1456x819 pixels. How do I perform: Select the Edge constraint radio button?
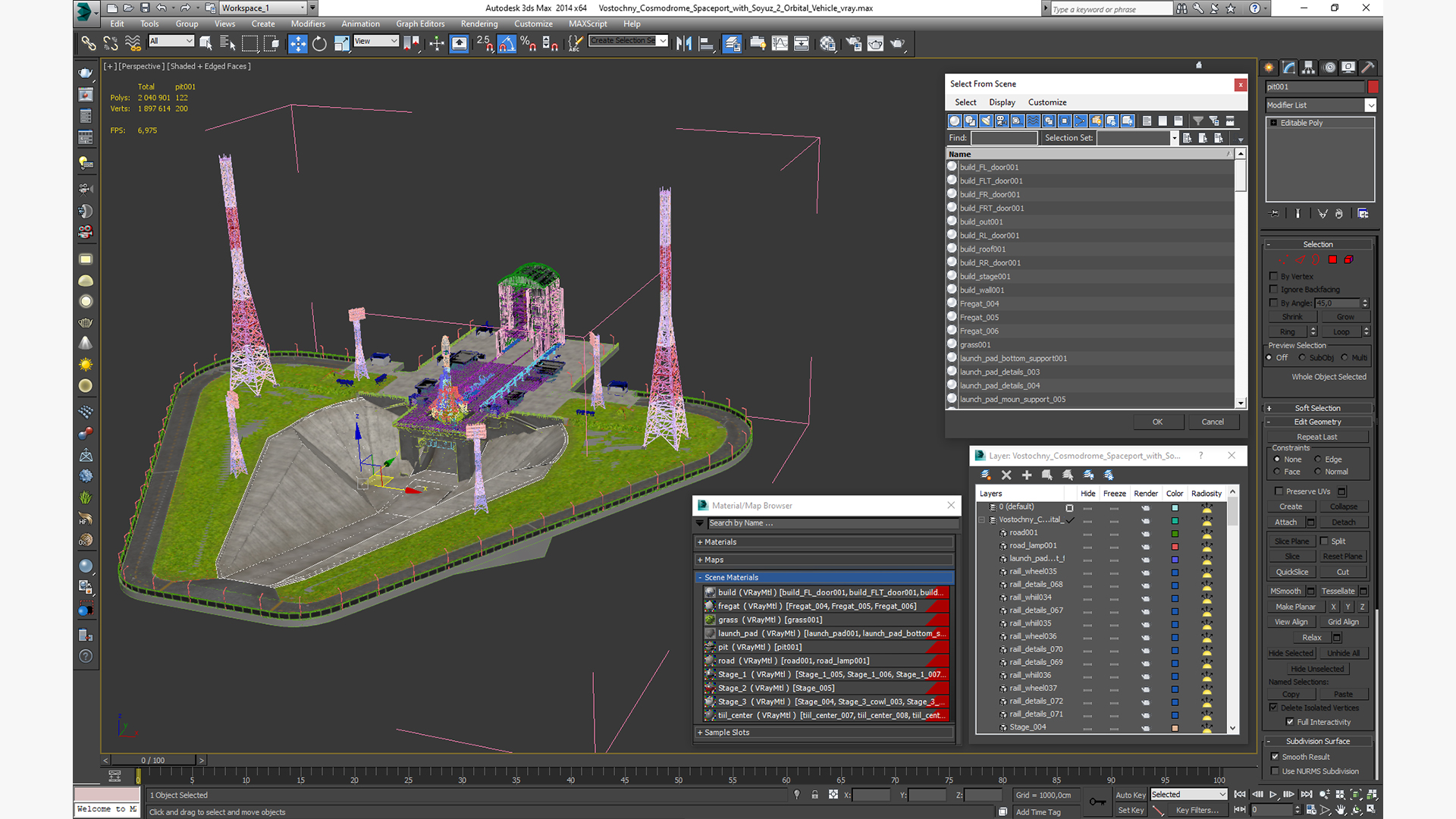1318,460
